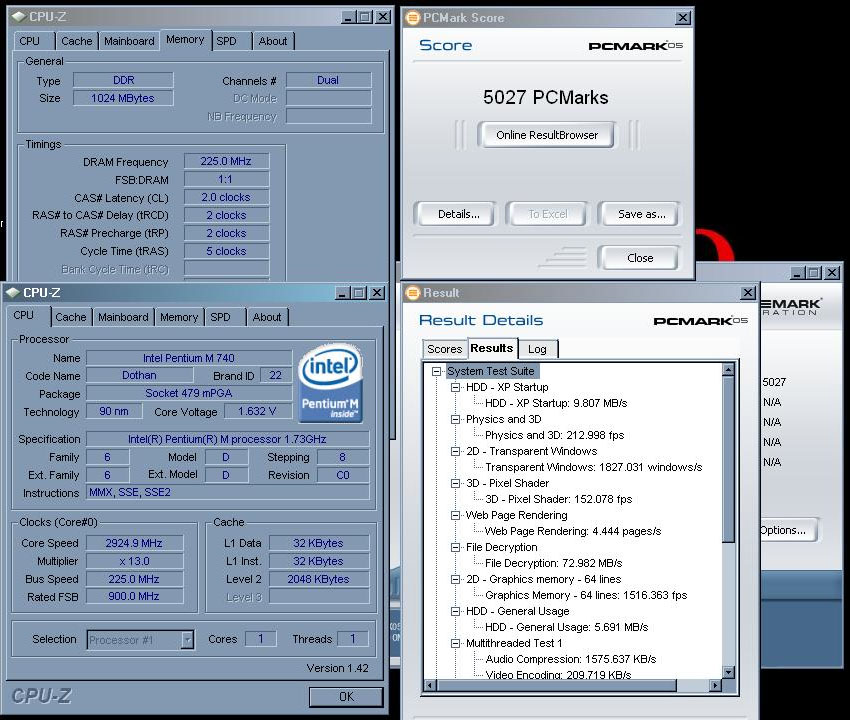Open the Processor #1 selection dropdown
Image resolution: width=850 pixels, height=721 pixels.
coord(187,640)
